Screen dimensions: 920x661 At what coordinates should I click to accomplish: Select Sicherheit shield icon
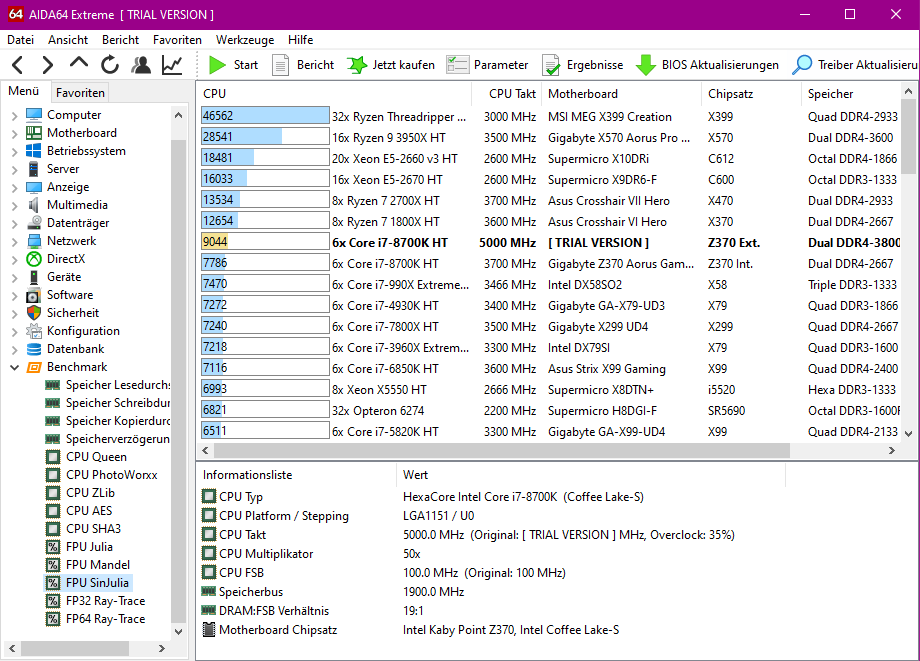click(34, 313)
